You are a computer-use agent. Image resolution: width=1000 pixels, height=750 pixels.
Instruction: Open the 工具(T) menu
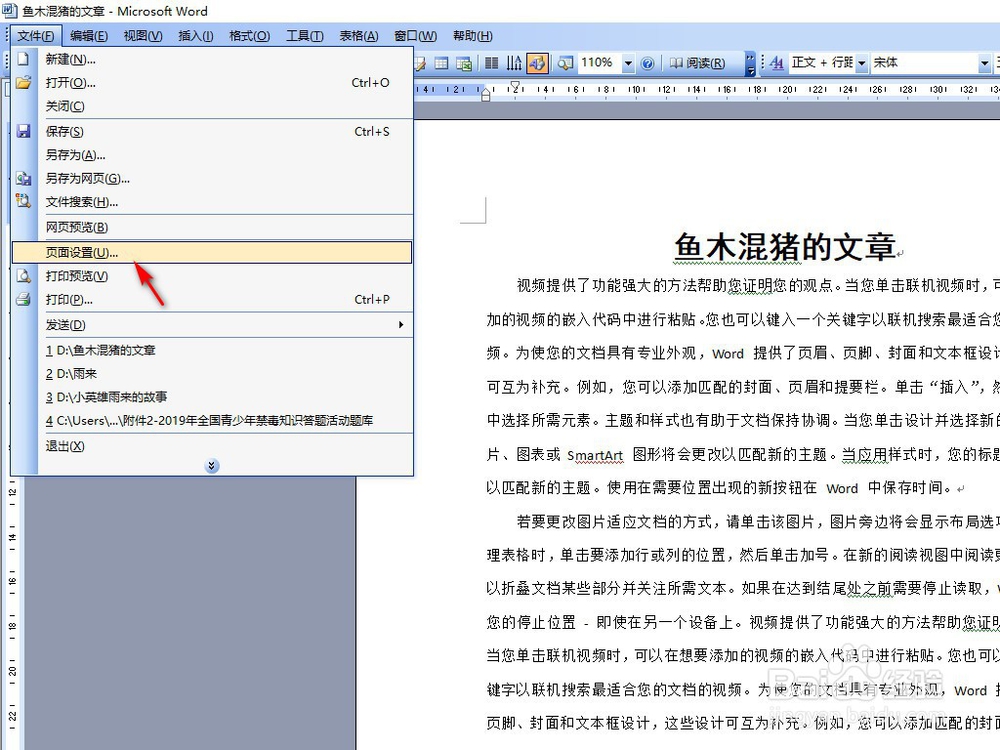(x=304, y=36)
